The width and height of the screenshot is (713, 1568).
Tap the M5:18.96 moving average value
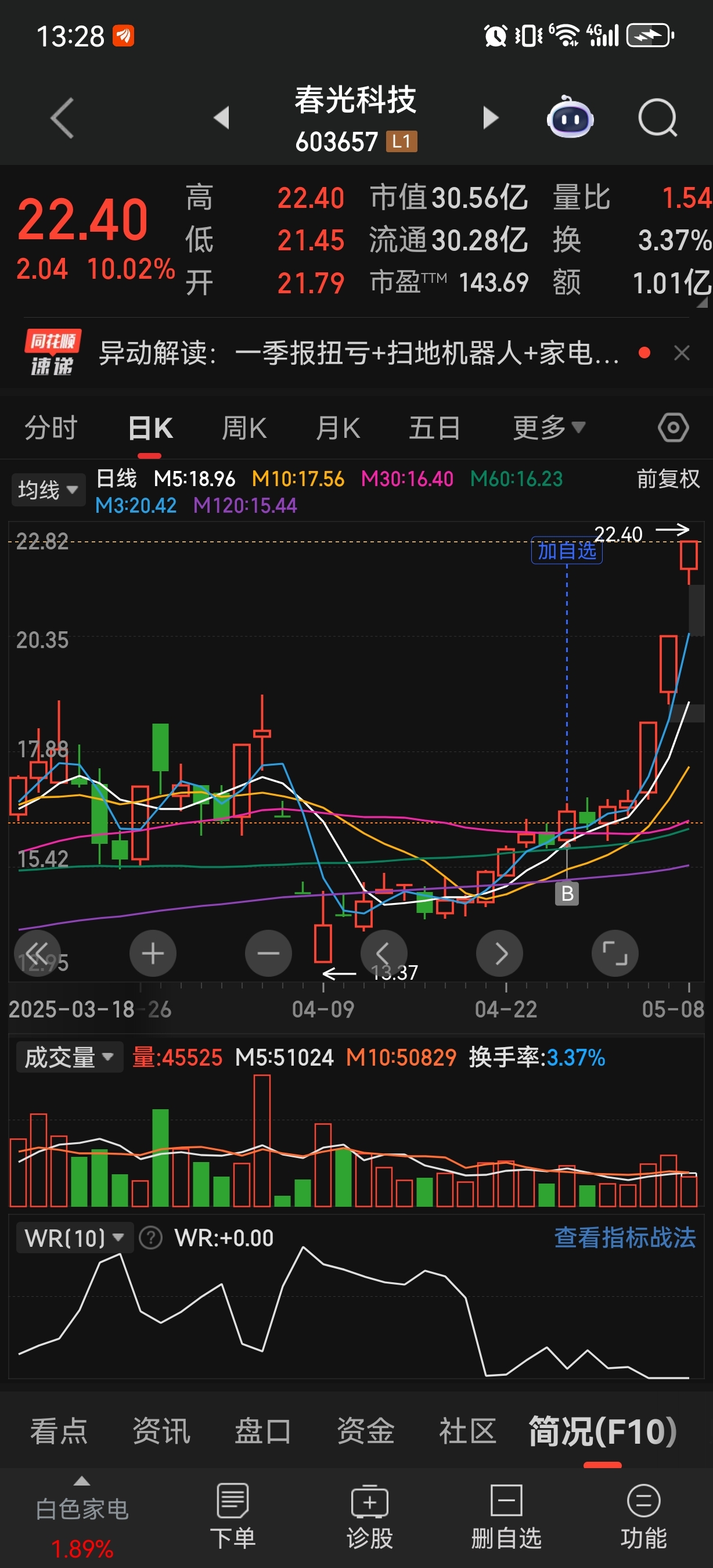194,479
